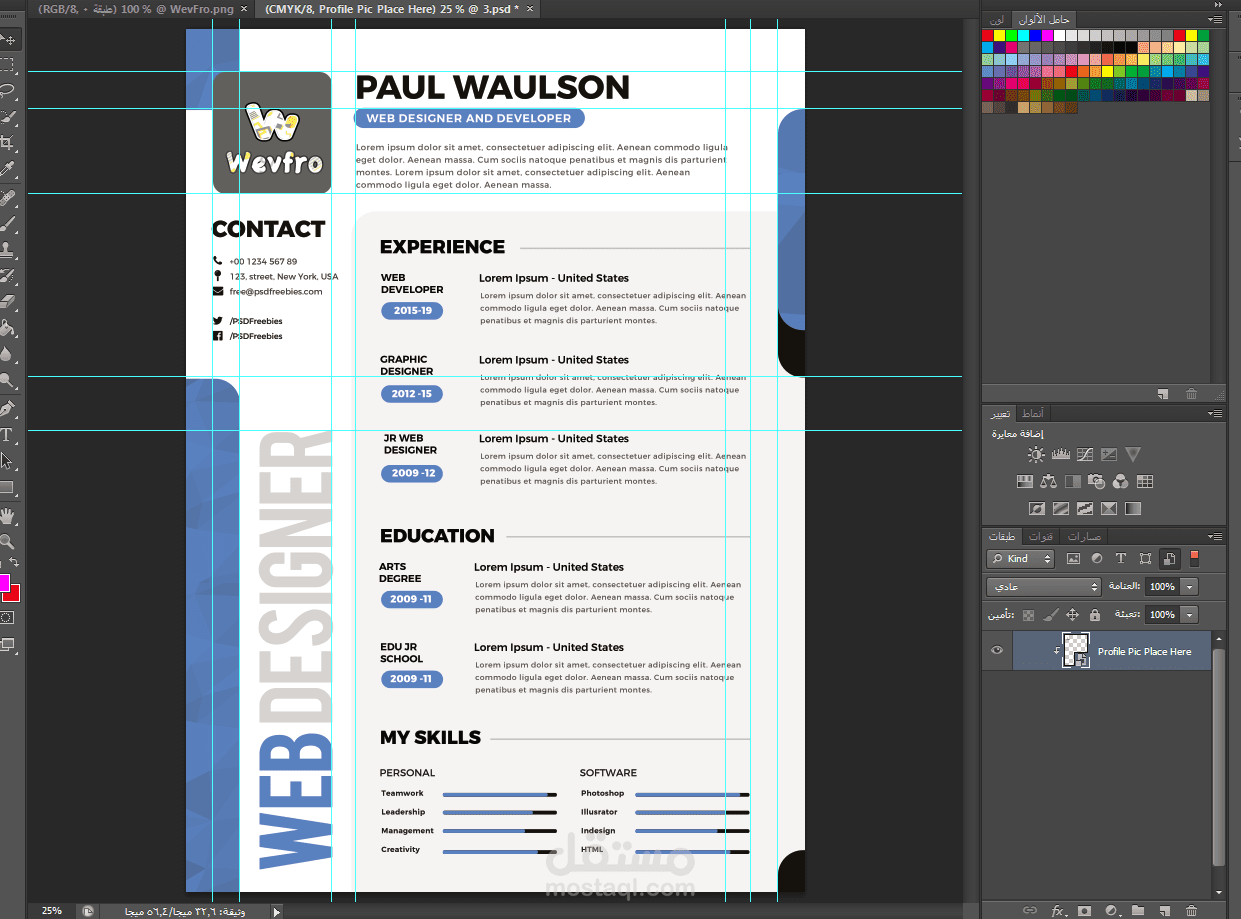Select the Crop tool
Viewport: 1241px width, 919px height.
click(x=8, y=143)
